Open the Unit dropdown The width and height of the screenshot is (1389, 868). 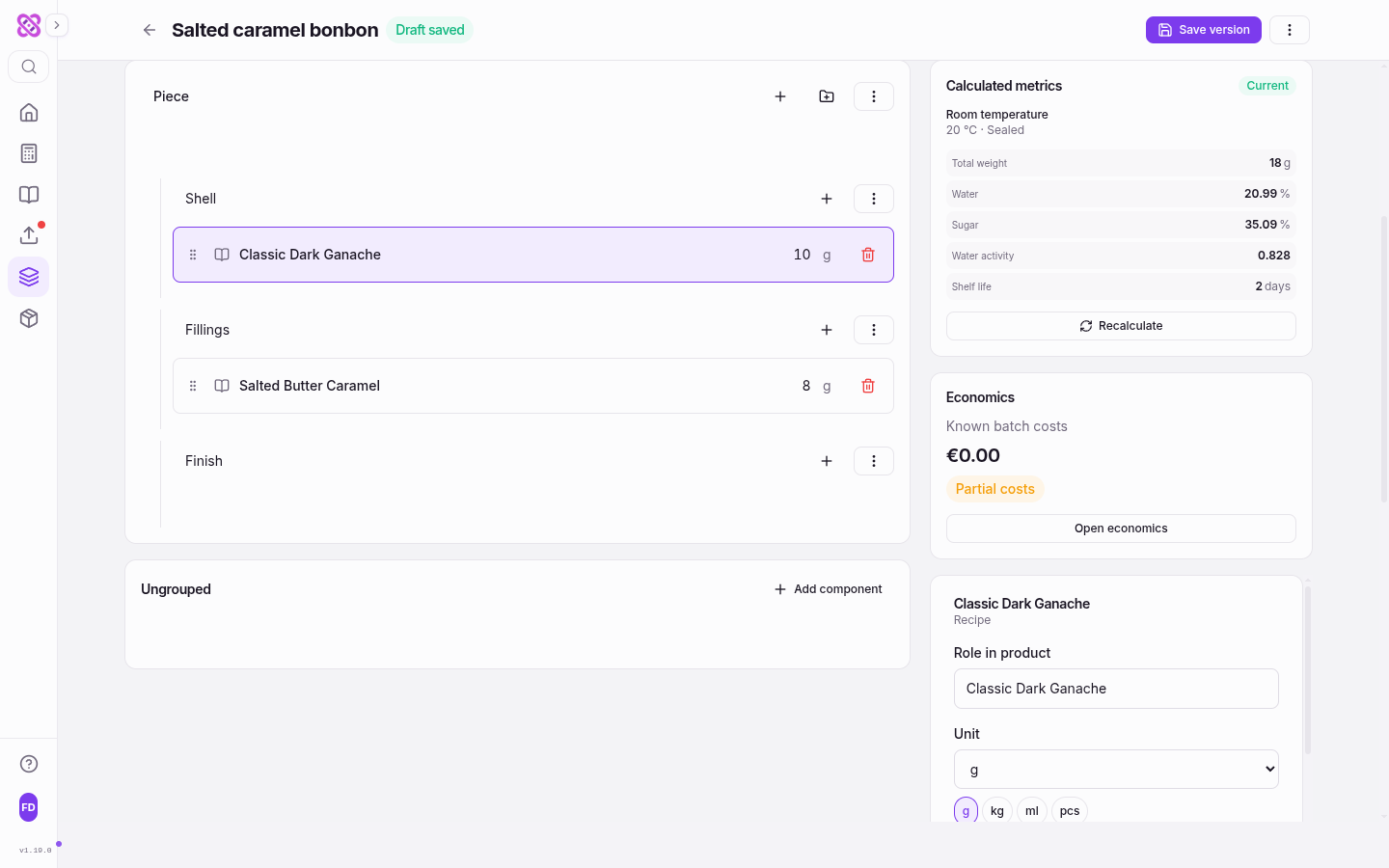(x=1116, y=770)
